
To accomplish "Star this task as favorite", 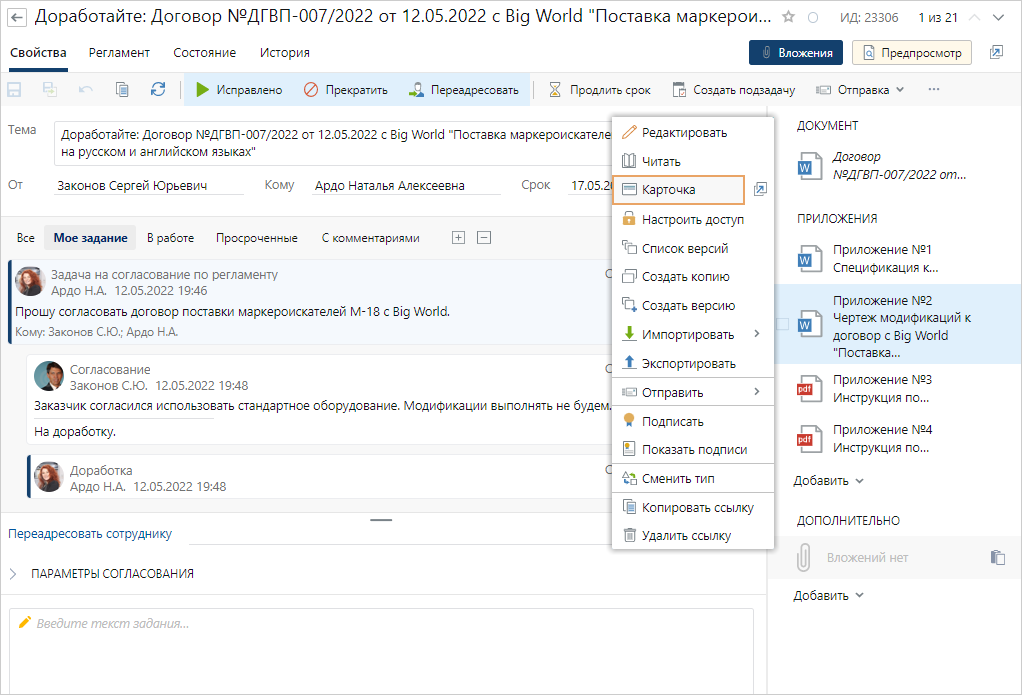I will (788, 18).
